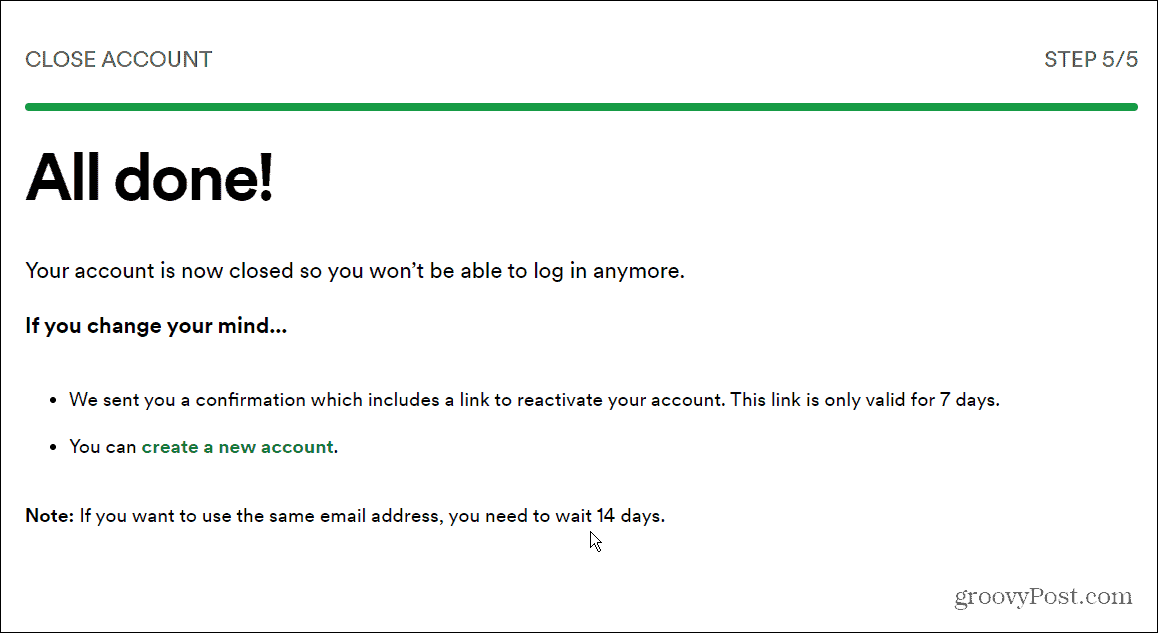Click the CLOSE ACCOUNT header label
1158x633 pixels.
coord(119,59)
